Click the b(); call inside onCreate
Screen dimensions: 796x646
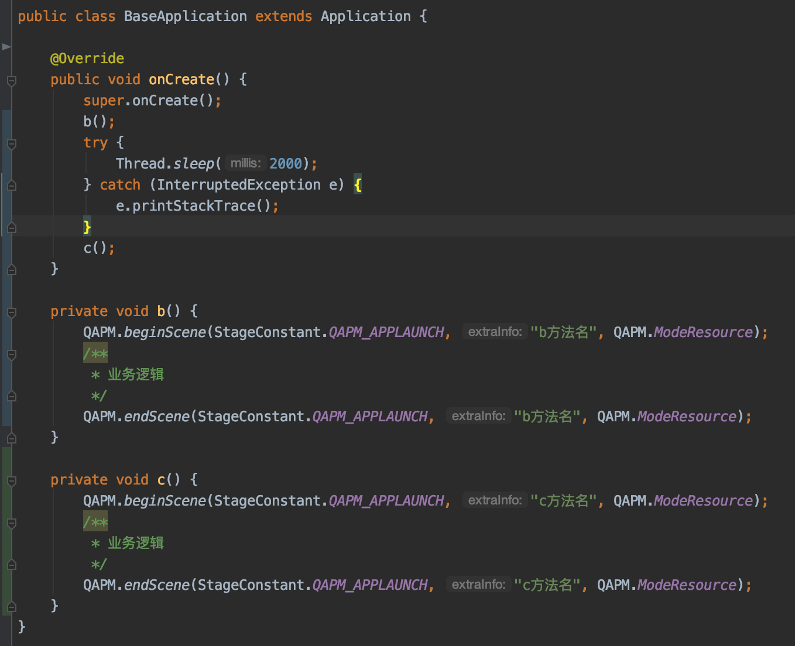click(x=99, y=121)
